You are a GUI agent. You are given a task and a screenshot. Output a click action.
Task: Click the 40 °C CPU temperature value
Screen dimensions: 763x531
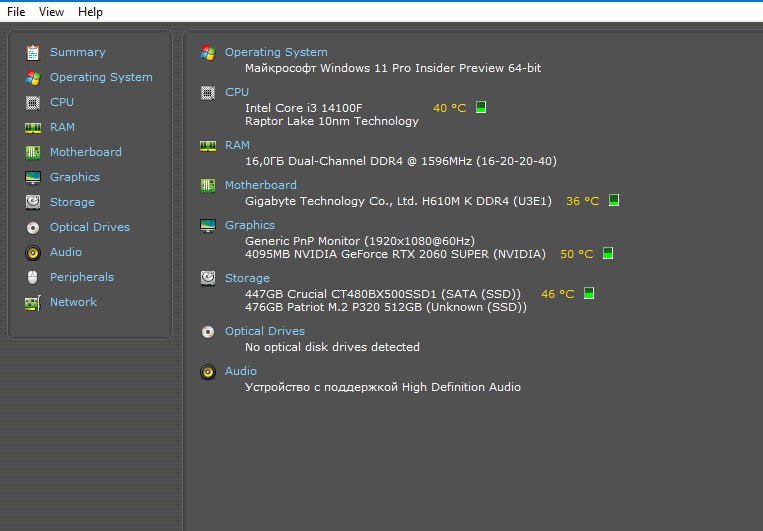click(450, 108)
